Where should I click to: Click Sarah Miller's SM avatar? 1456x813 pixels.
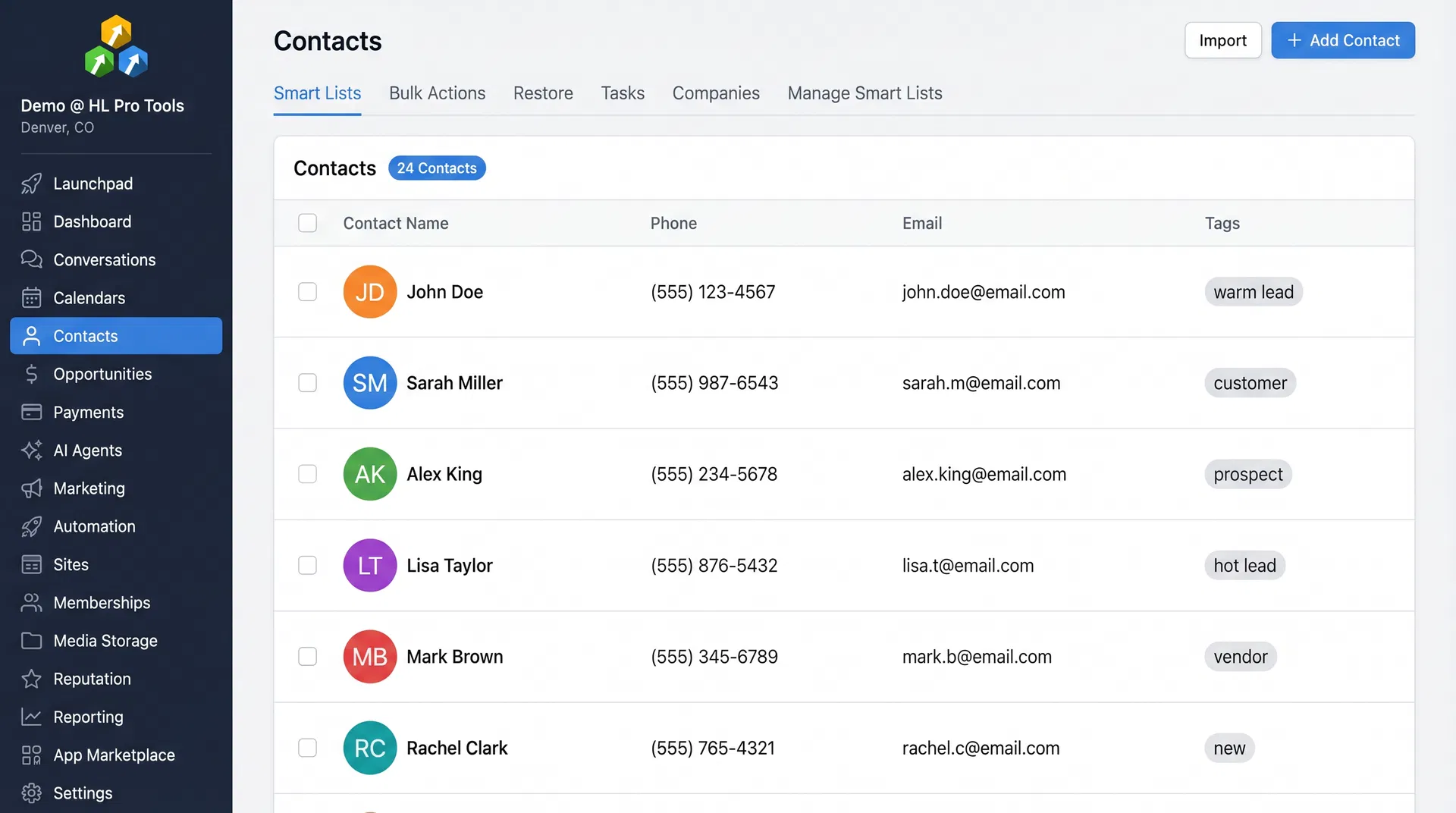click(x=370, y=383)
